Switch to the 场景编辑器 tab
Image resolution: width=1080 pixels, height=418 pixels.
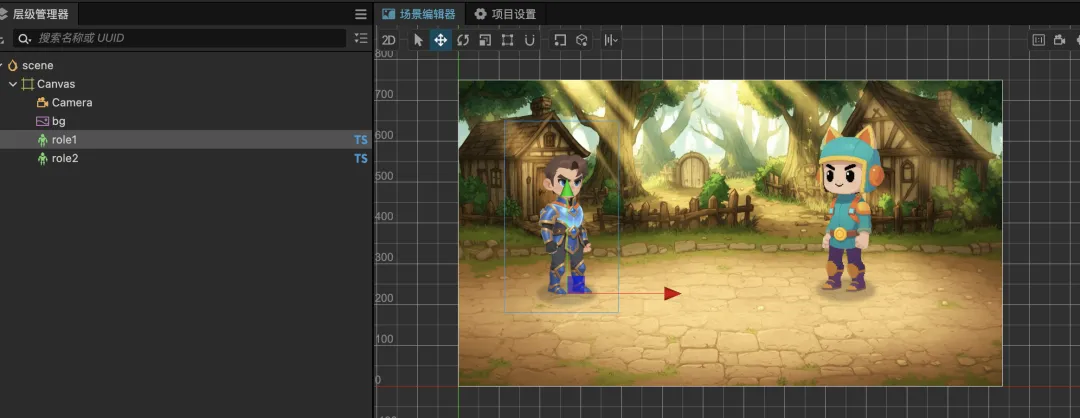(x=419, y=14)
